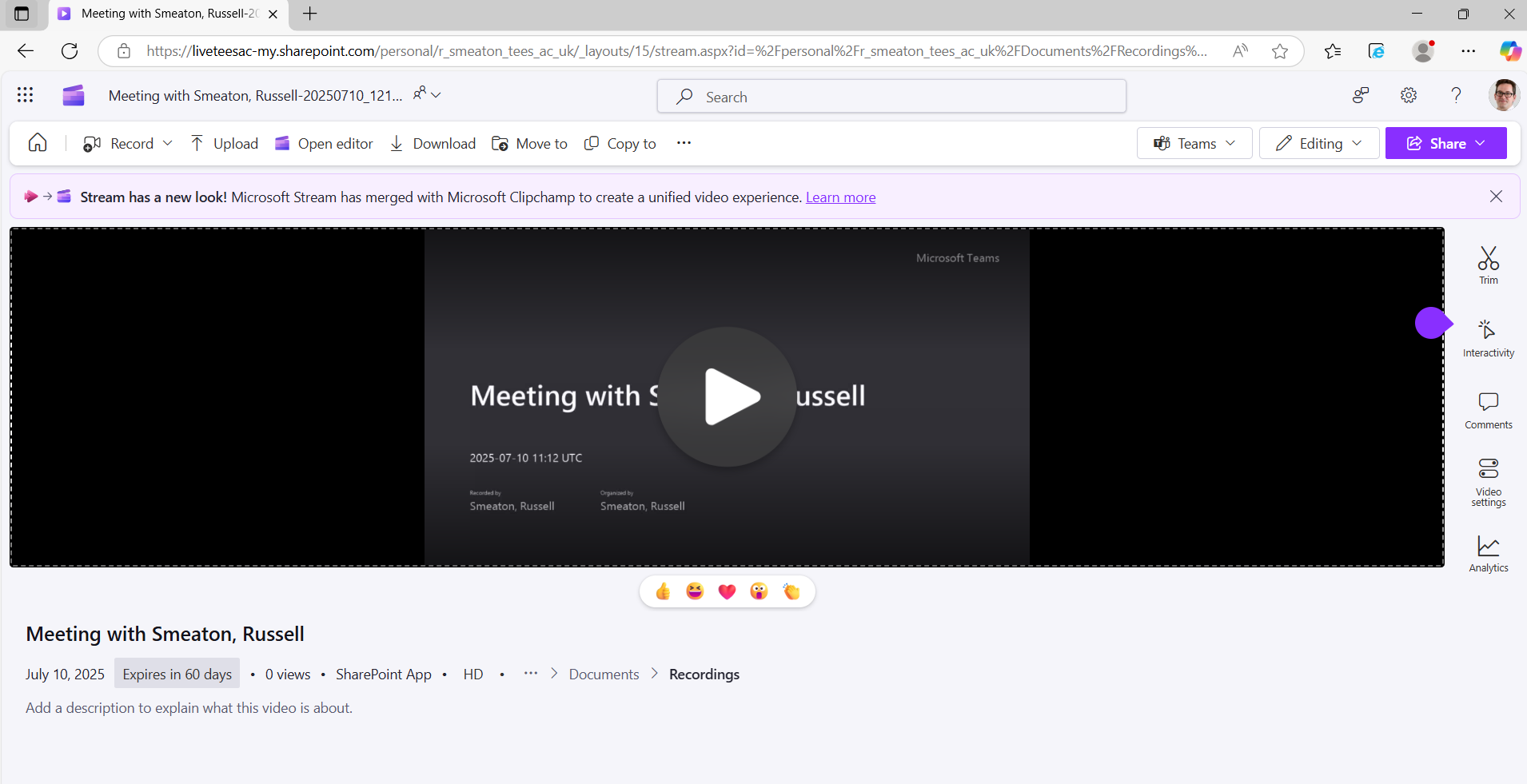
Task: Follow the Learn more link
Action: (840, 197)
